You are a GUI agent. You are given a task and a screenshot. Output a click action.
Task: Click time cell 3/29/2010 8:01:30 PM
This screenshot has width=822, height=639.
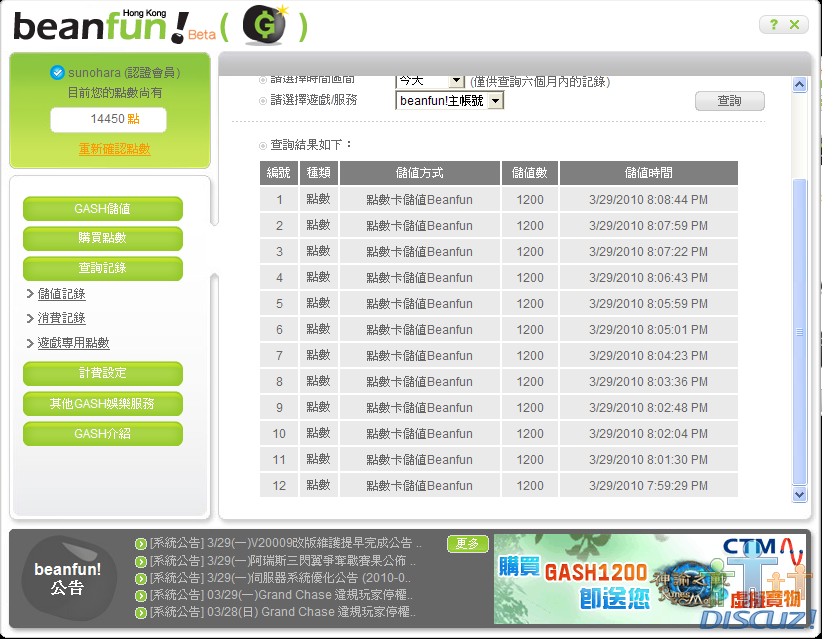pos(648,460)
